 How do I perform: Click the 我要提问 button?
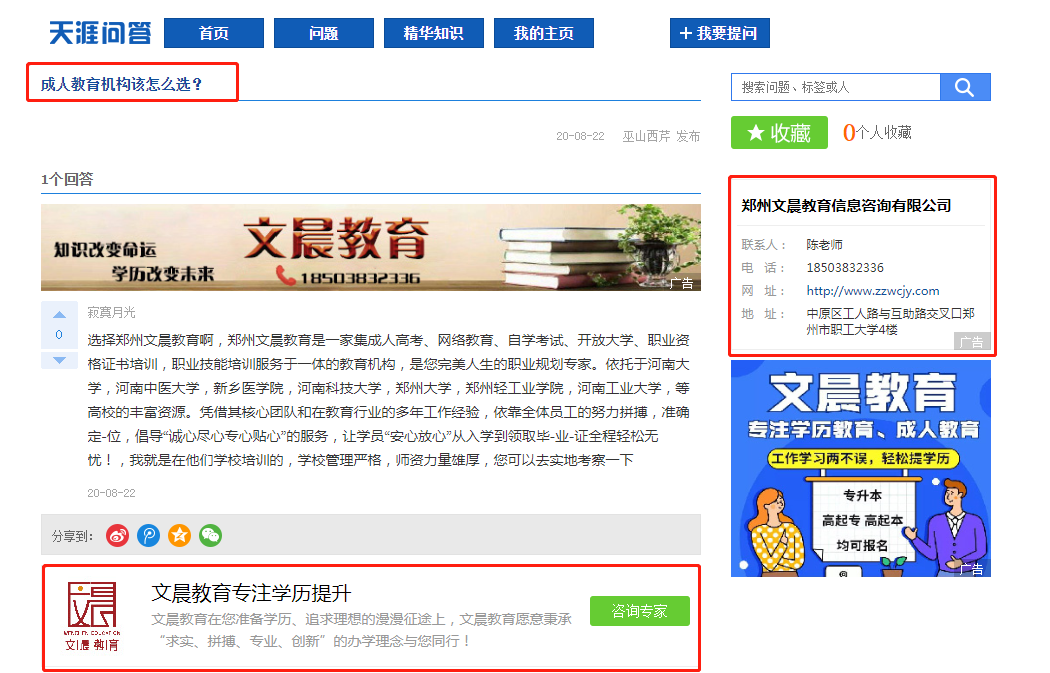[x=720, y=33]
